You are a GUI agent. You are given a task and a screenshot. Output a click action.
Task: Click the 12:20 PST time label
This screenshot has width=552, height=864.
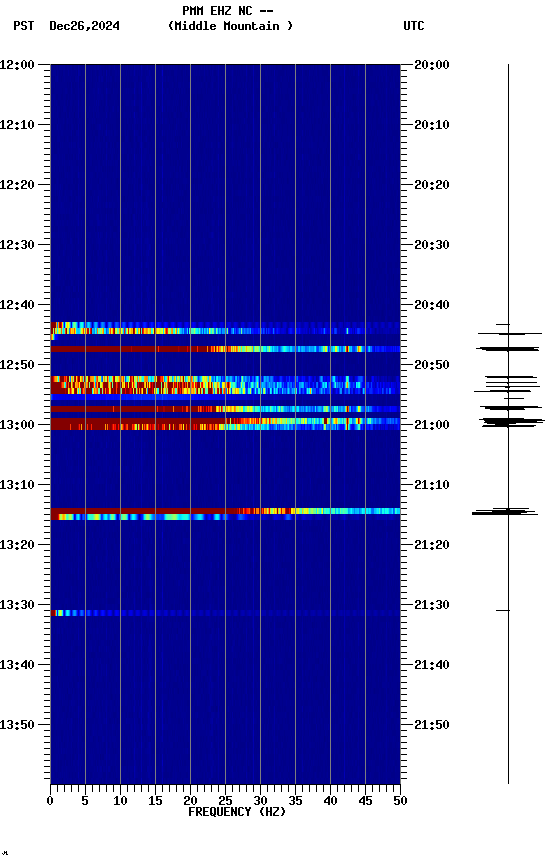click(17, 185)
